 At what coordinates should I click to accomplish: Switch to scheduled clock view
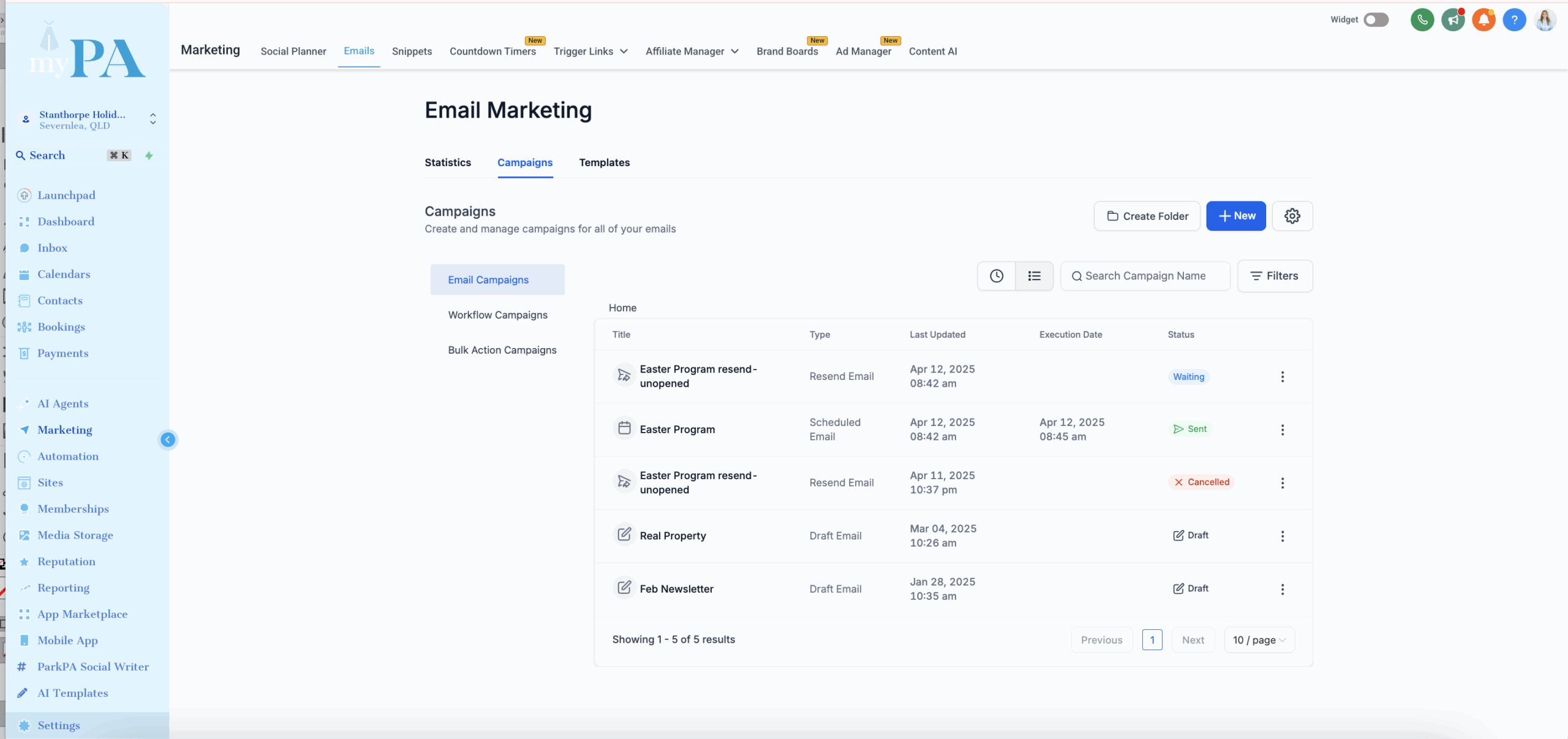point(997,276)
